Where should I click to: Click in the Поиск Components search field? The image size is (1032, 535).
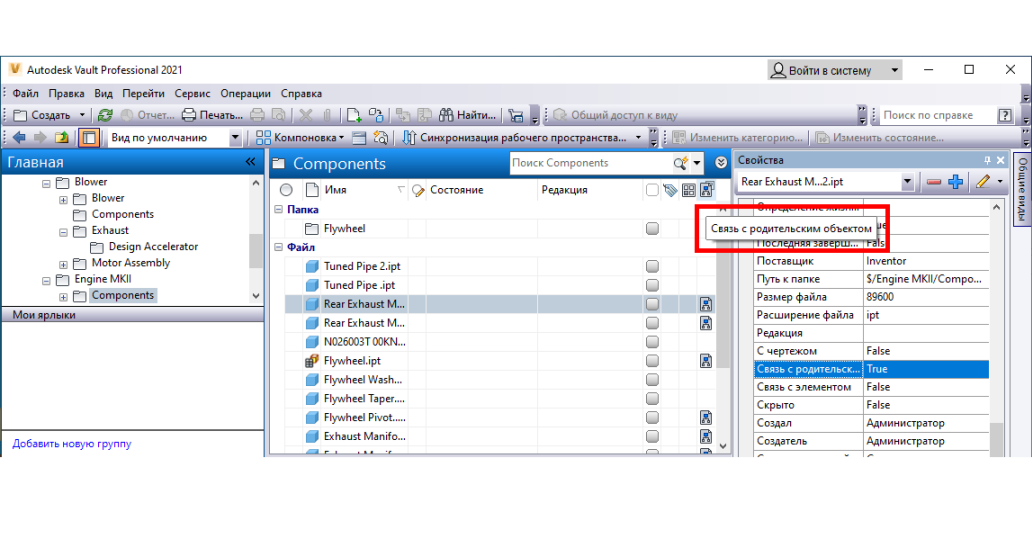pos(590,163)
